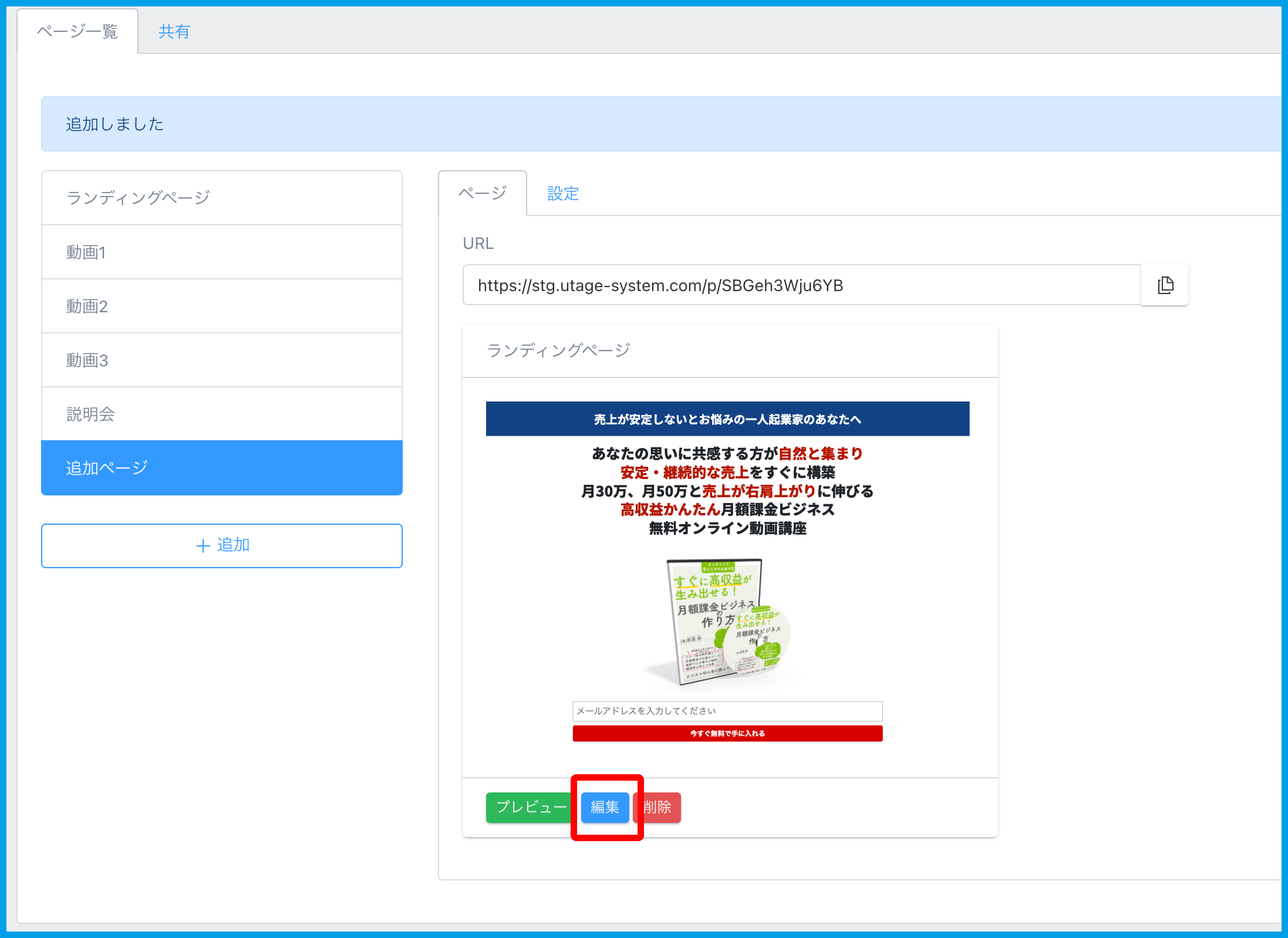
Task: Open the 設定 tab
Action: pos(562,194)
